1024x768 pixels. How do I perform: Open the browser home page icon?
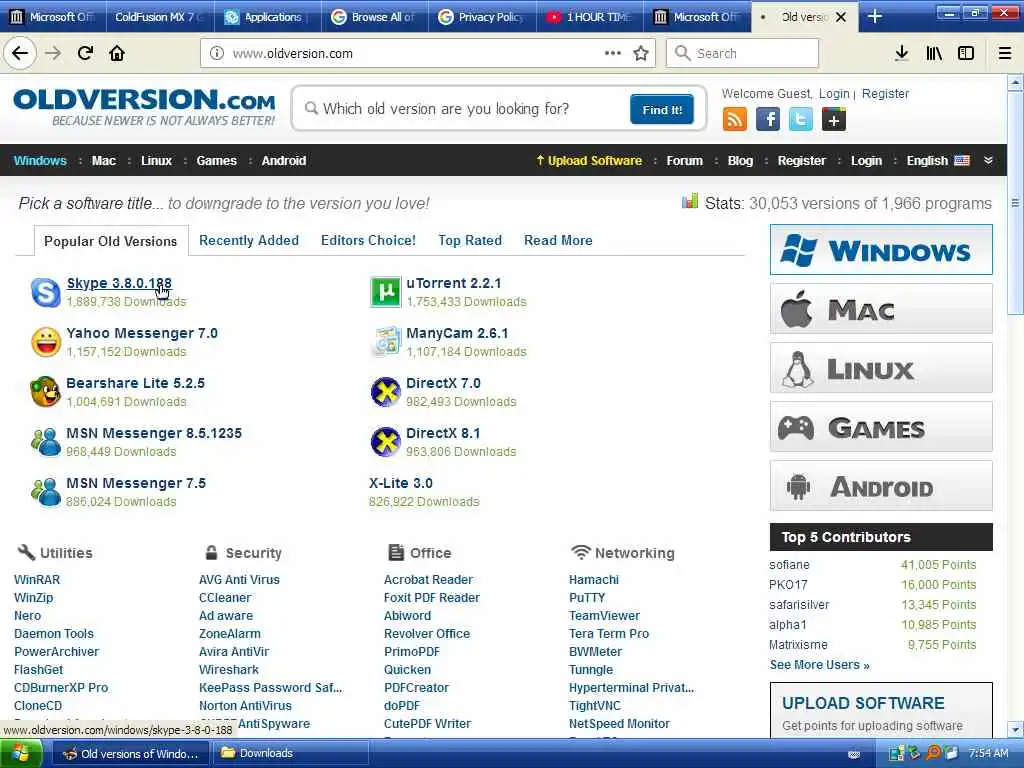pos(117,53)
